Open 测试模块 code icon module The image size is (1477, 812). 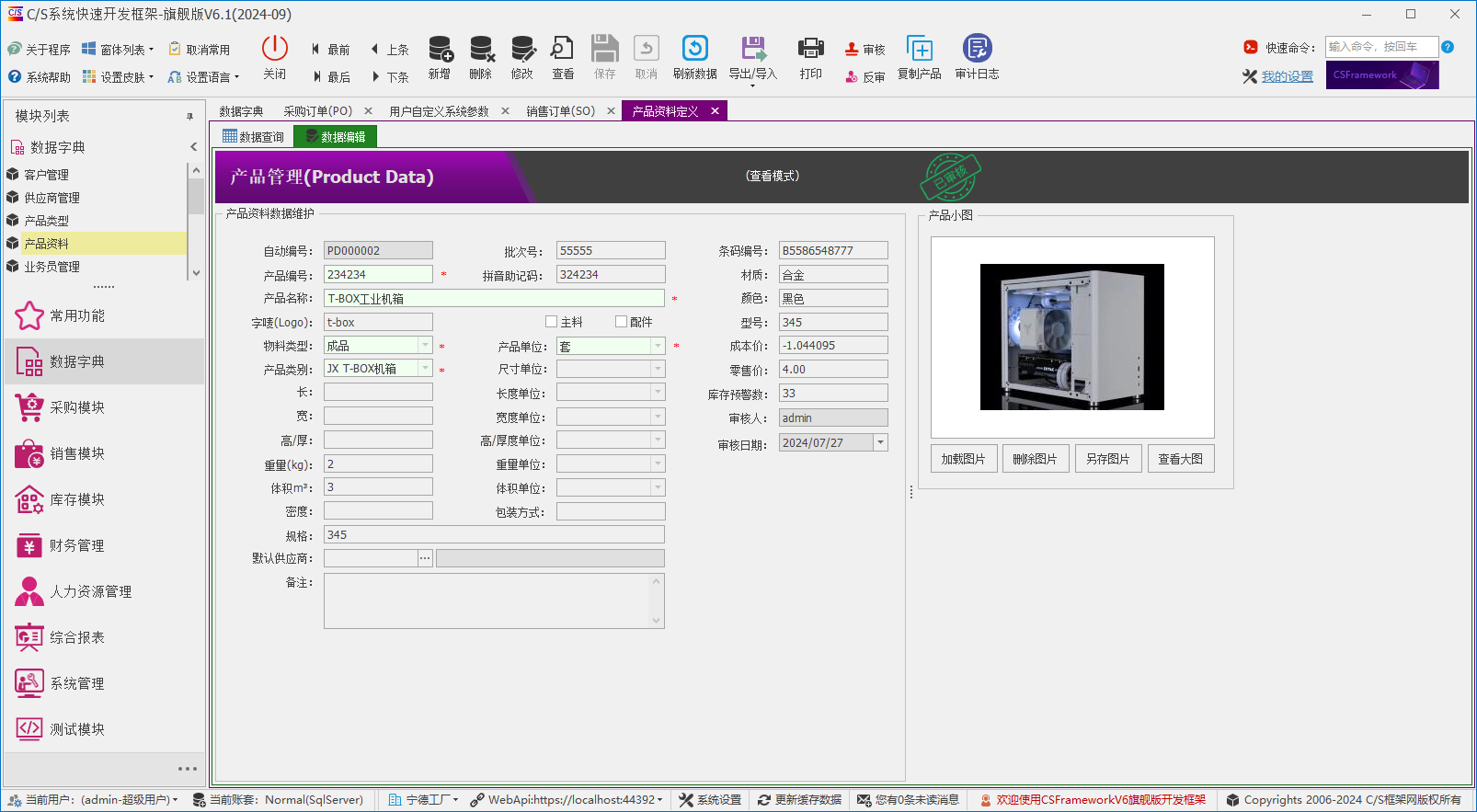[x=104, y=729]
